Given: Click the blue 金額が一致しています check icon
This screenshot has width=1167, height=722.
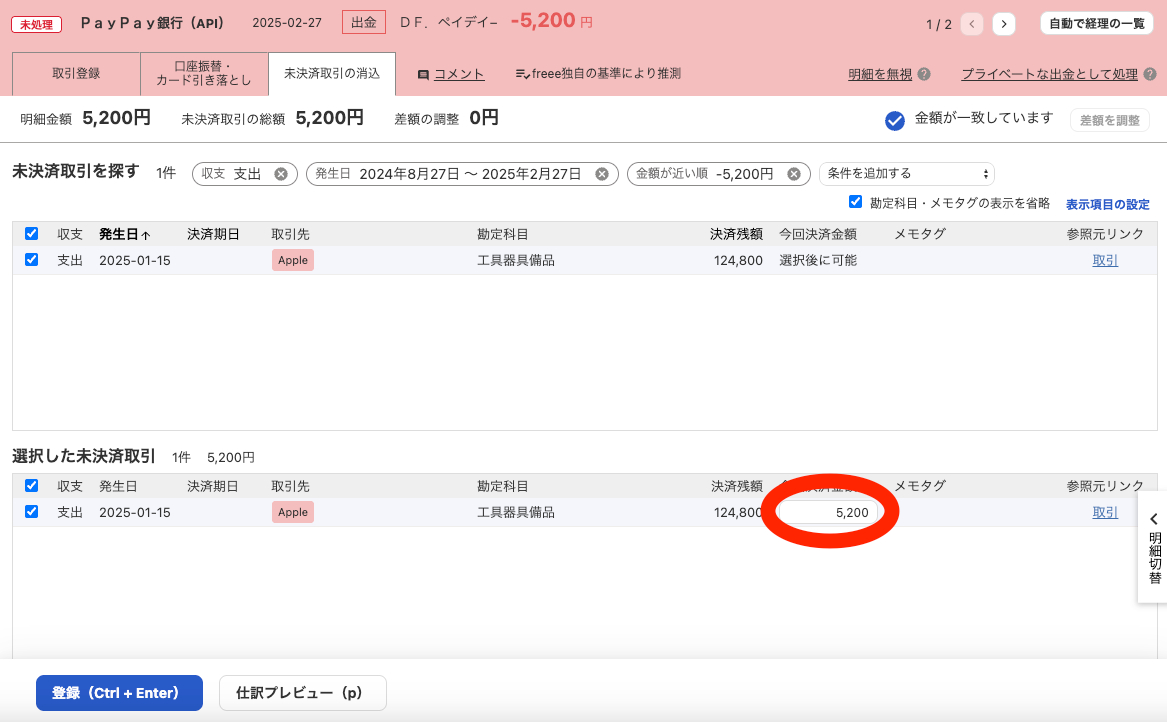Looking at the screenshot, I should 894,120.
